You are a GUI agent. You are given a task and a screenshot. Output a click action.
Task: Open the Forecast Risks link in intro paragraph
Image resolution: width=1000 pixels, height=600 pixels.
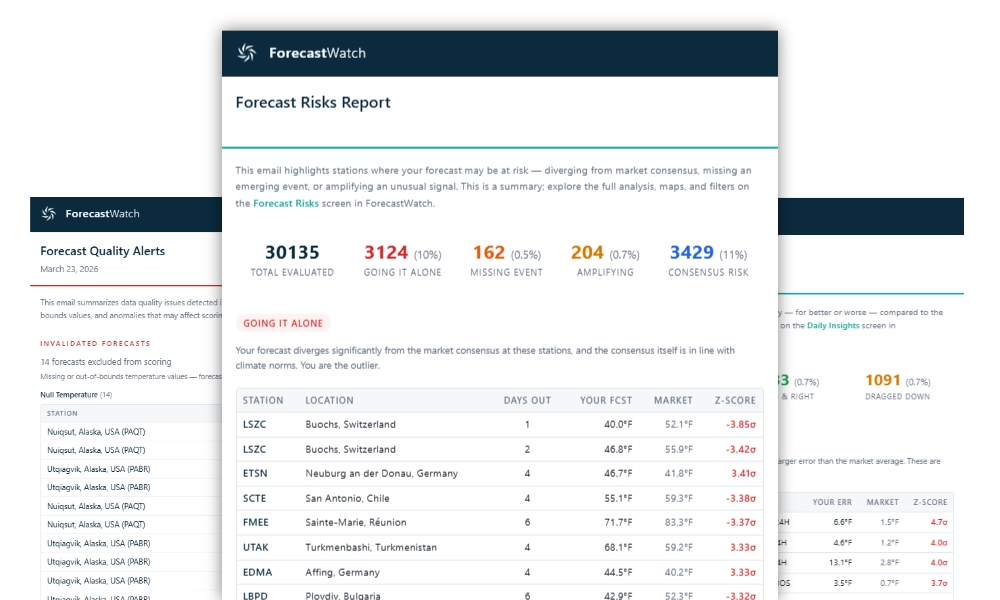click(x=286, y=203)
